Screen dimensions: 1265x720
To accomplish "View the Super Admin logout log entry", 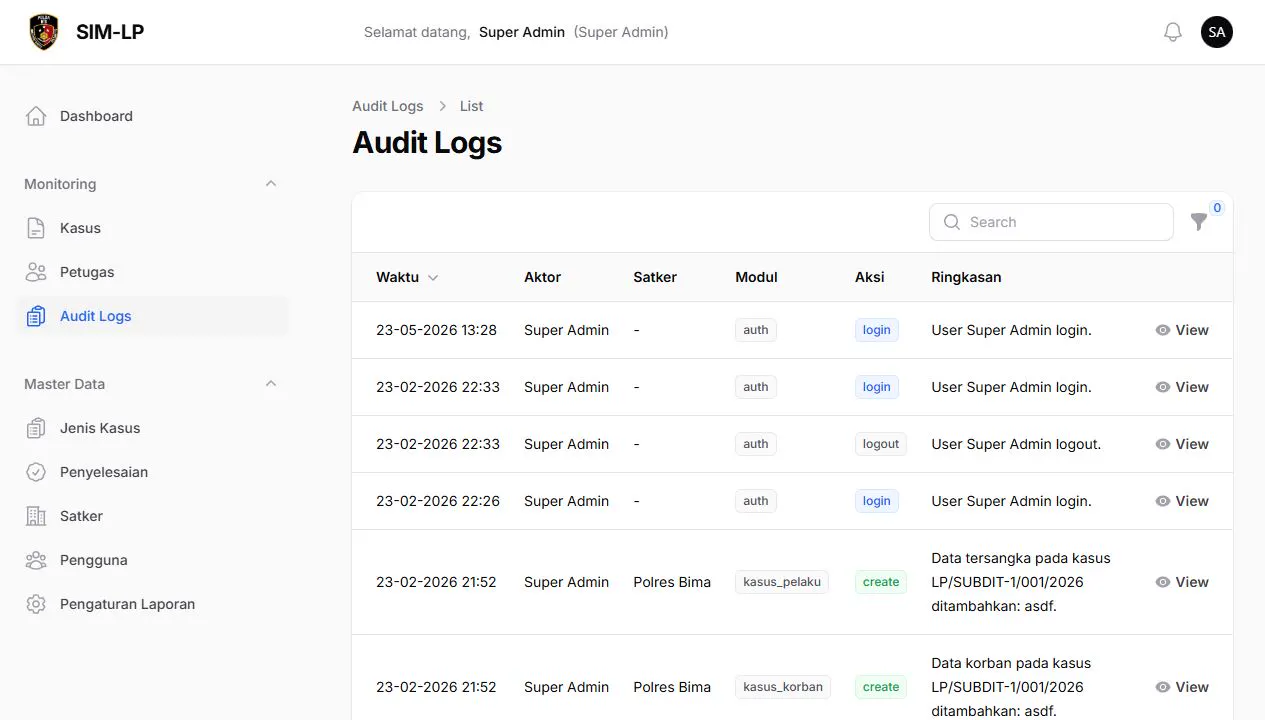I will point(1182,444).
